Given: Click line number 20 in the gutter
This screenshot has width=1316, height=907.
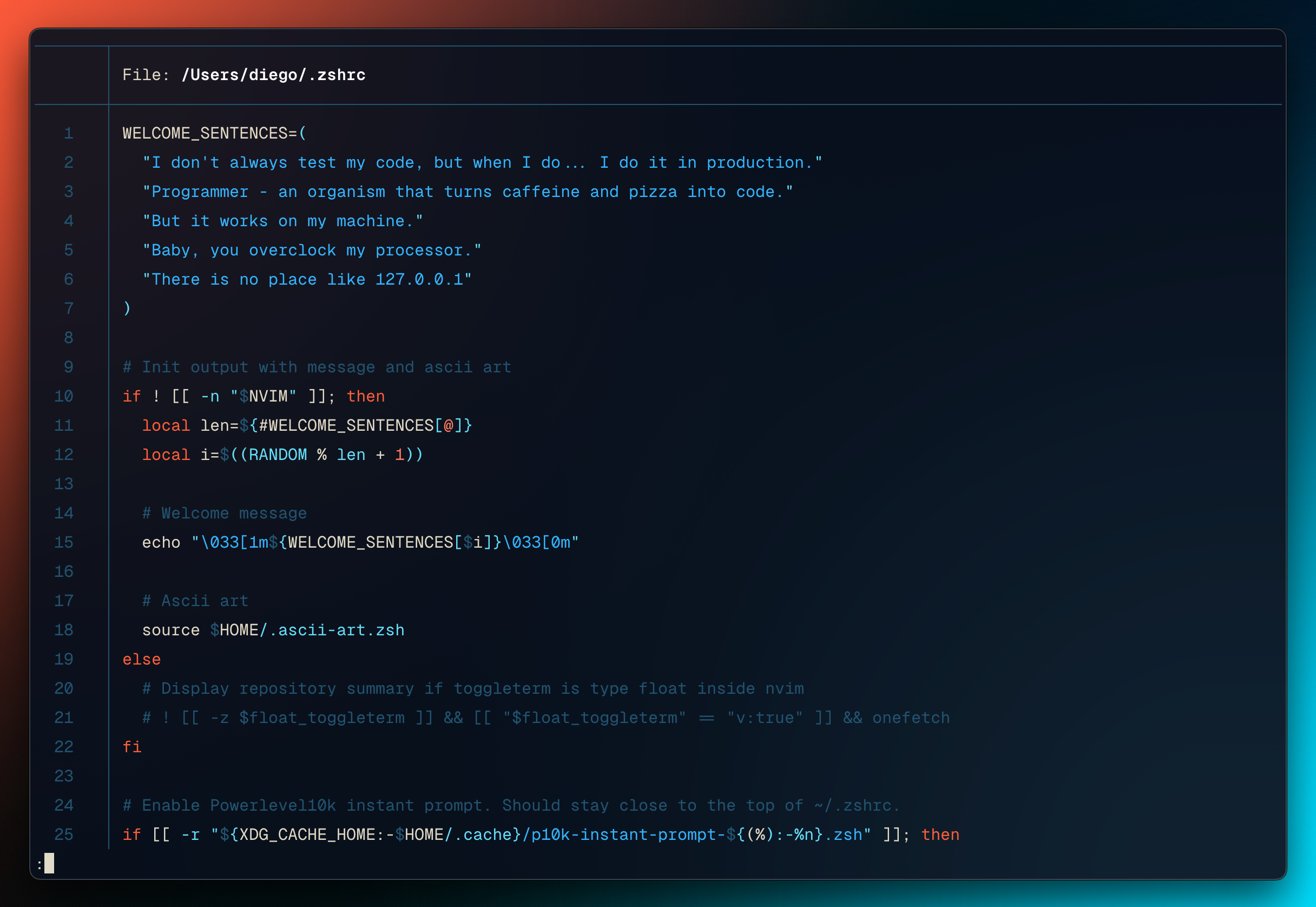Looking at the screenshot, I should pos(64,689).
